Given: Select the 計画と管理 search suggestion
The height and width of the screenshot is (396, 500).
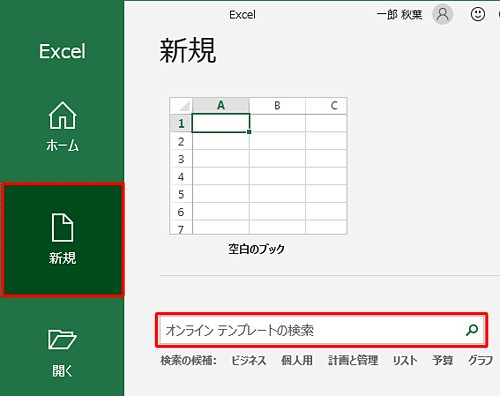Looking at the screenshot, I should point(353,360).
